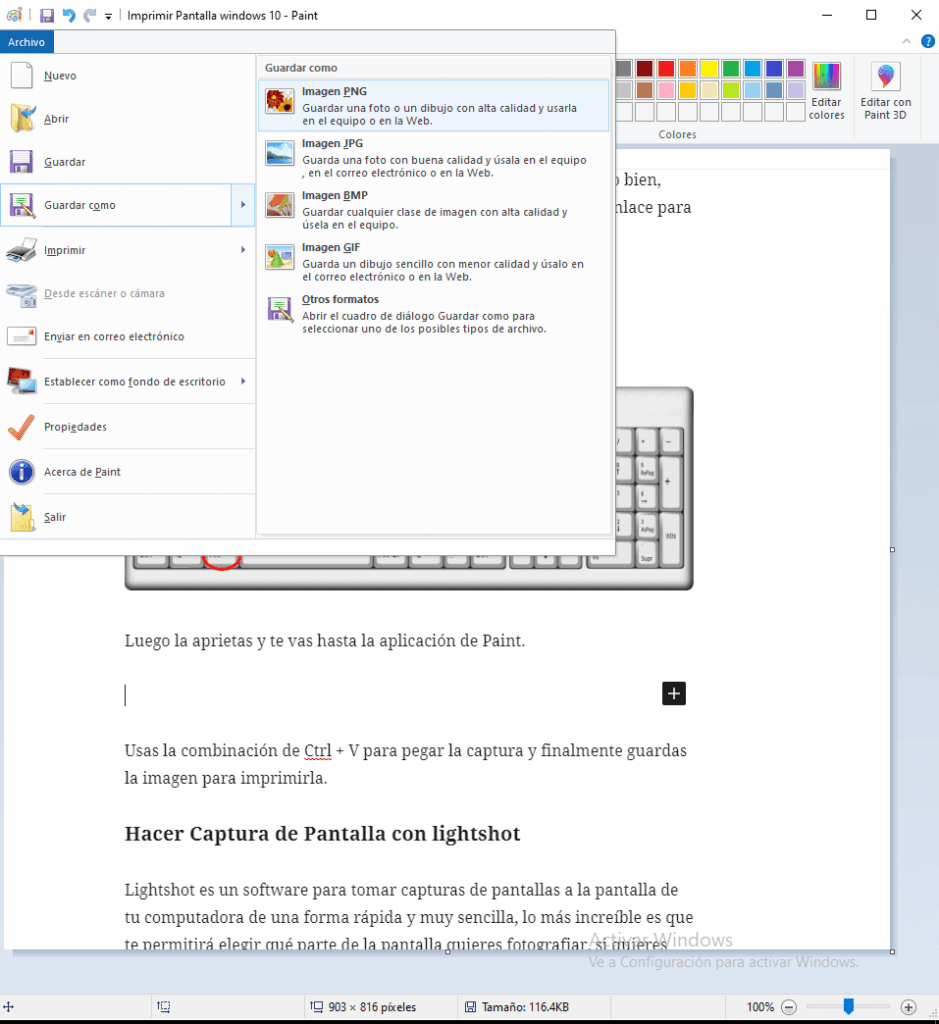Click the zoom out minus icon
Screen dimensions: 939x1024
click(789, 1007)
